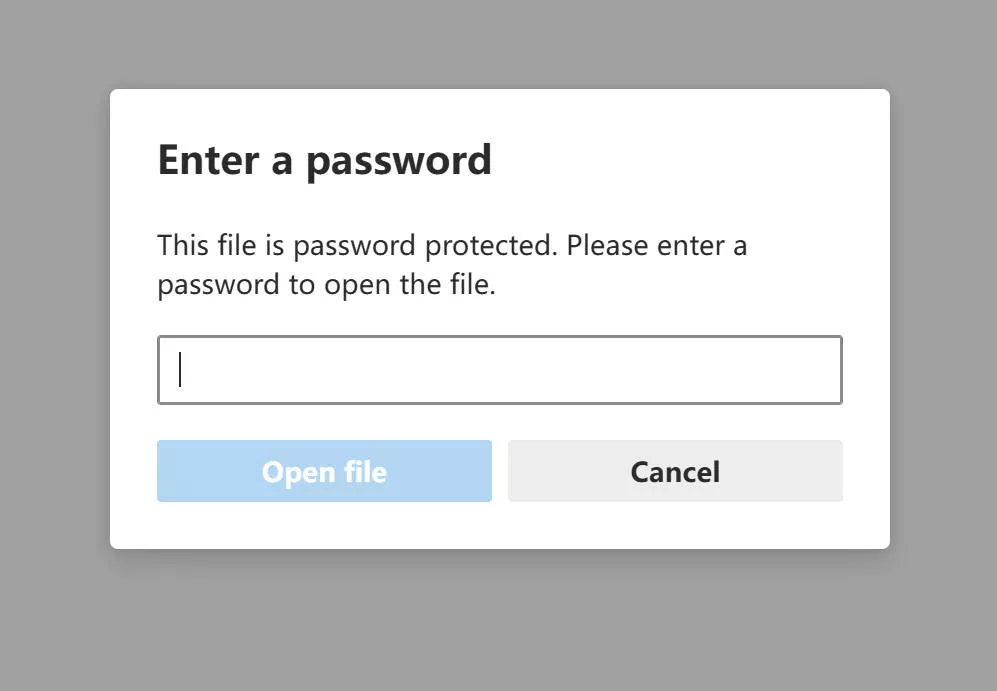
Task: Choose Cancel to close the password dialog
Action: [x=675, y=471]
